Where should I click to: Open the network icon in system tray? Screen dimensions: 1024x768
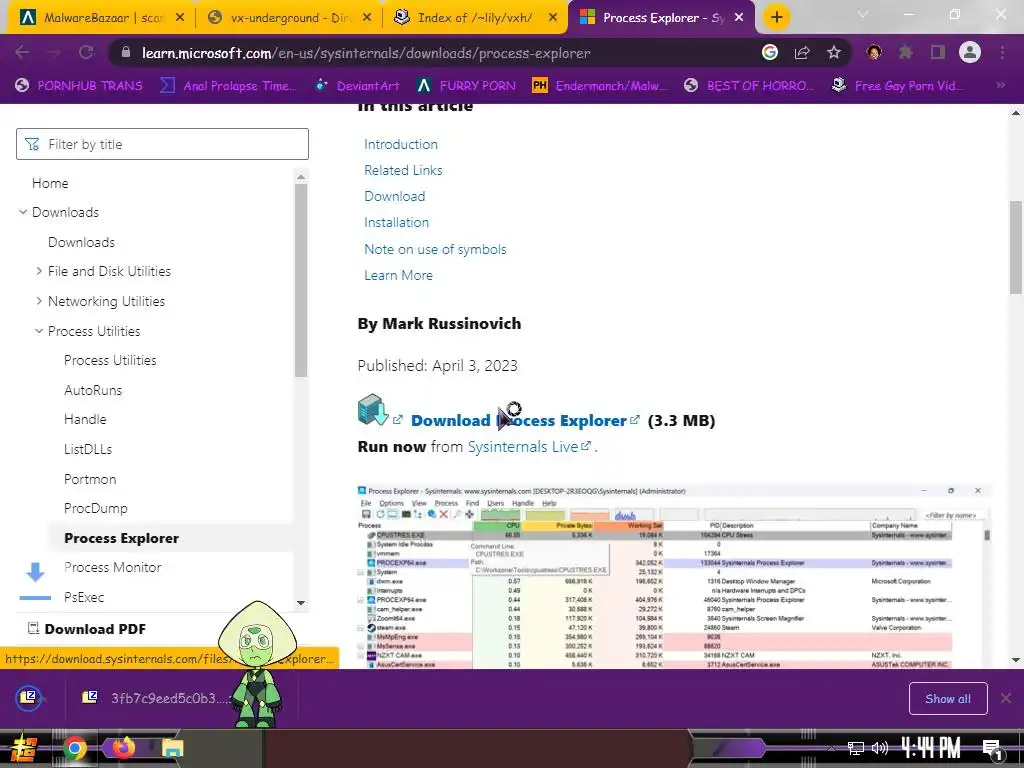pos(856,749)
